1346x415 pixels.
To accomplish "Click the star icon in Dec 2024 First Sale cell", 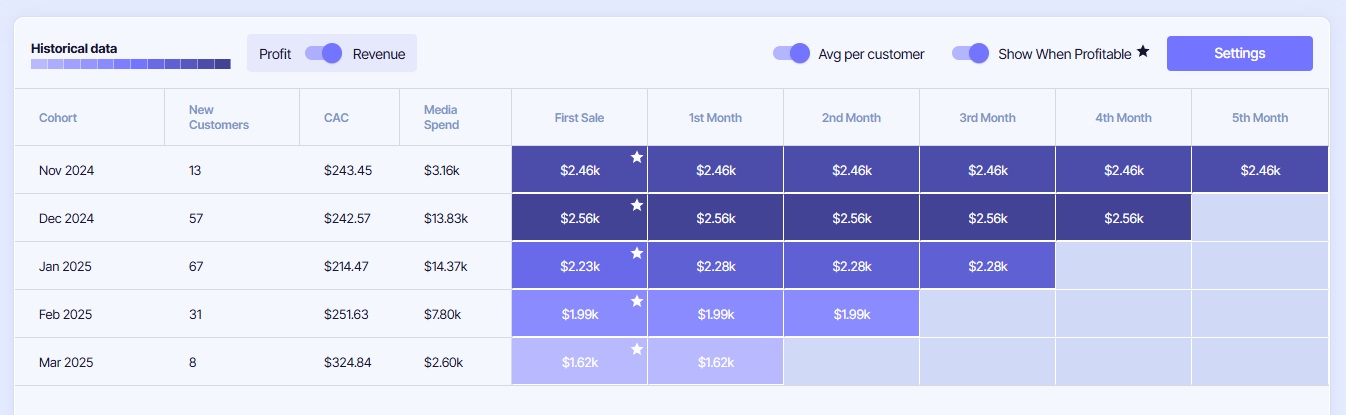I will point(637,205).
